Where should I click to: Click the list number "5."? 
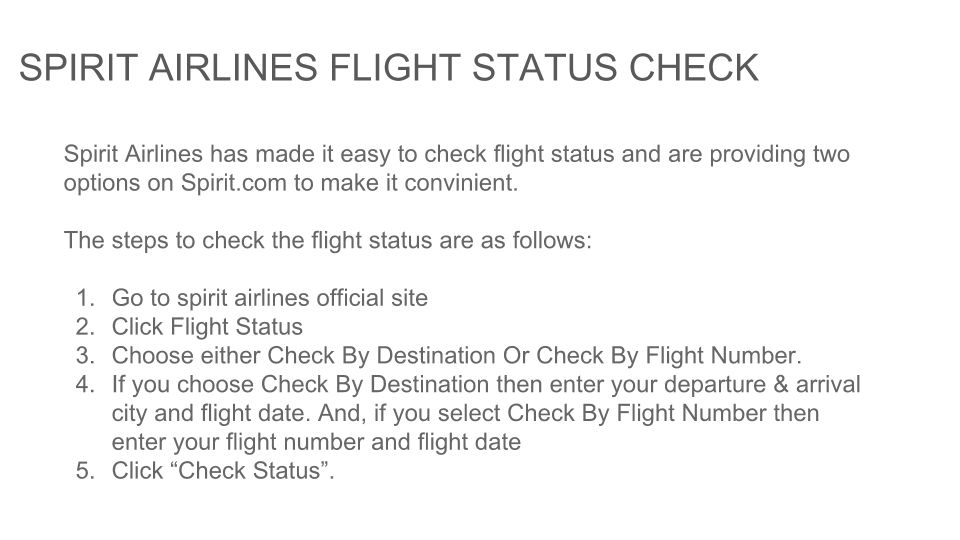click(x=84, y=471)
